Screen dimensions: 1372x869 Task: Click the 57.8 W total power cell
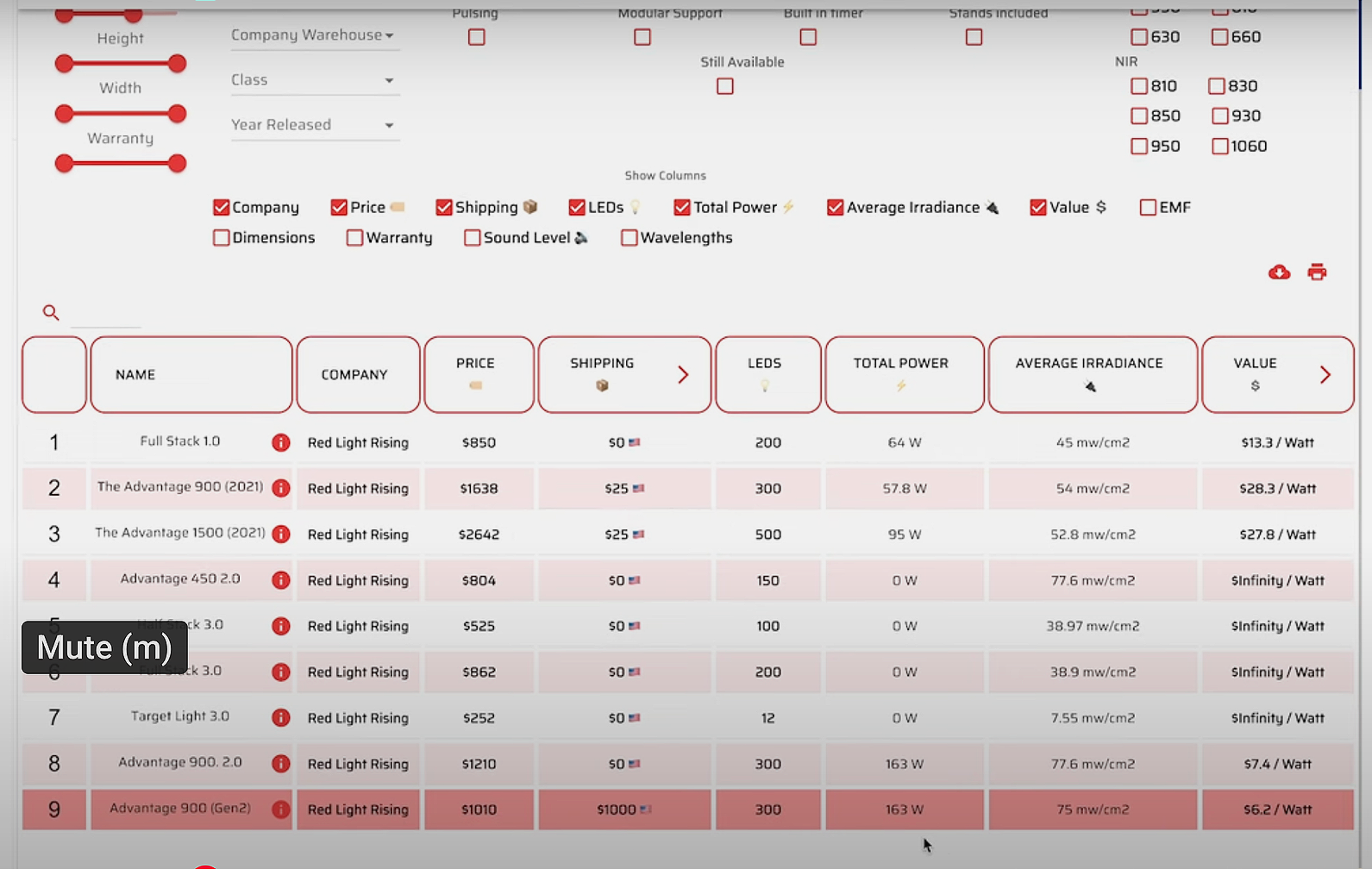[x=905, y=488]
